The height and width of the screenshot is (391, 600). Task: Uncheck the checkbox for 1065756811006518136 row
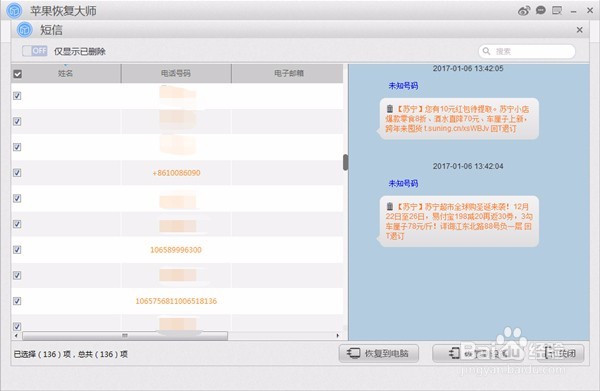[17, 301]
